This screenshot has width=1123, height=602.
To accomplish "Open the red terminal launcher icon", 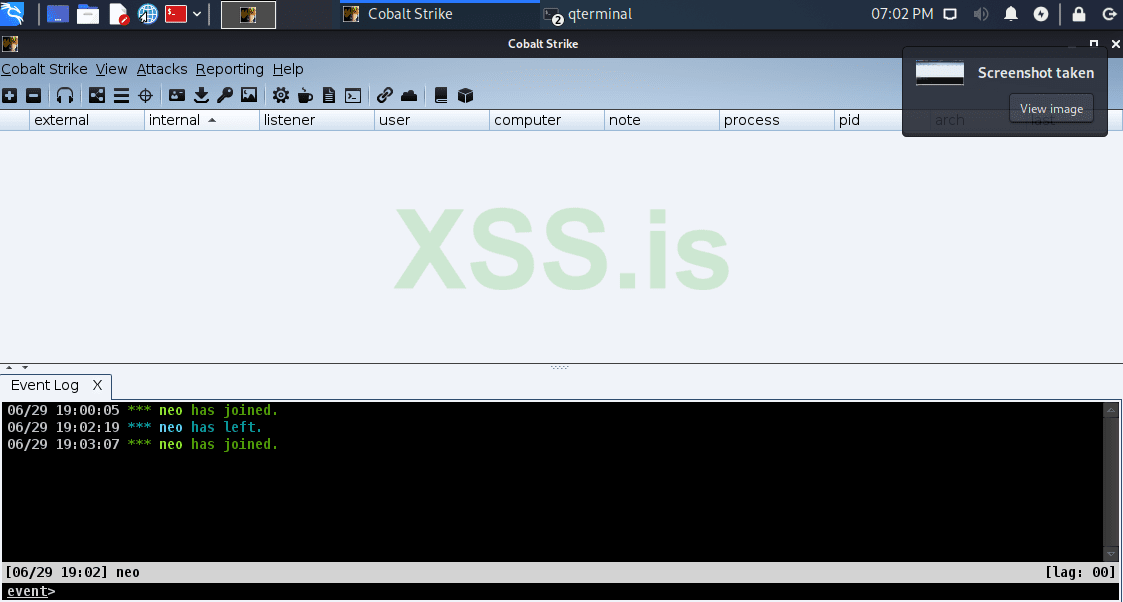I will 175,14.
